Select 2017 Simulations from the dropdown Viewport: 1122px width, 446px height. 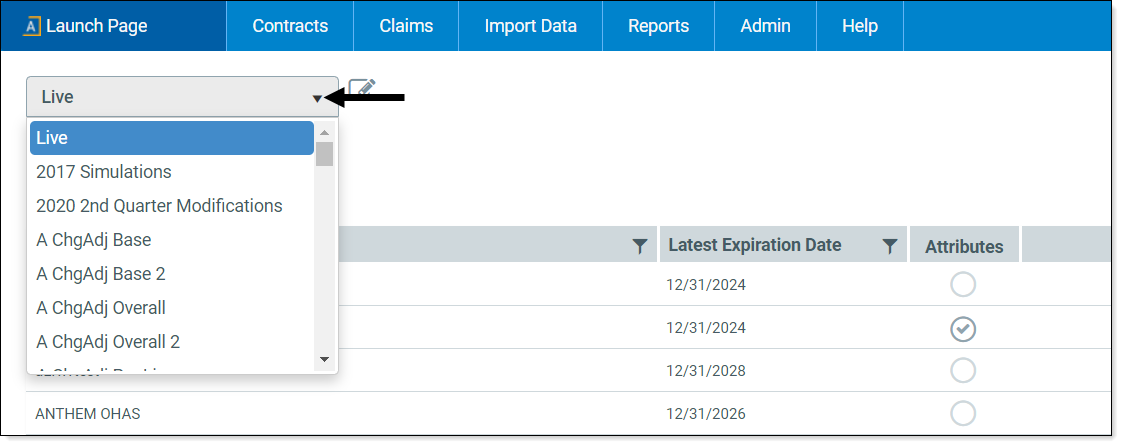click(x=104, y=172)
